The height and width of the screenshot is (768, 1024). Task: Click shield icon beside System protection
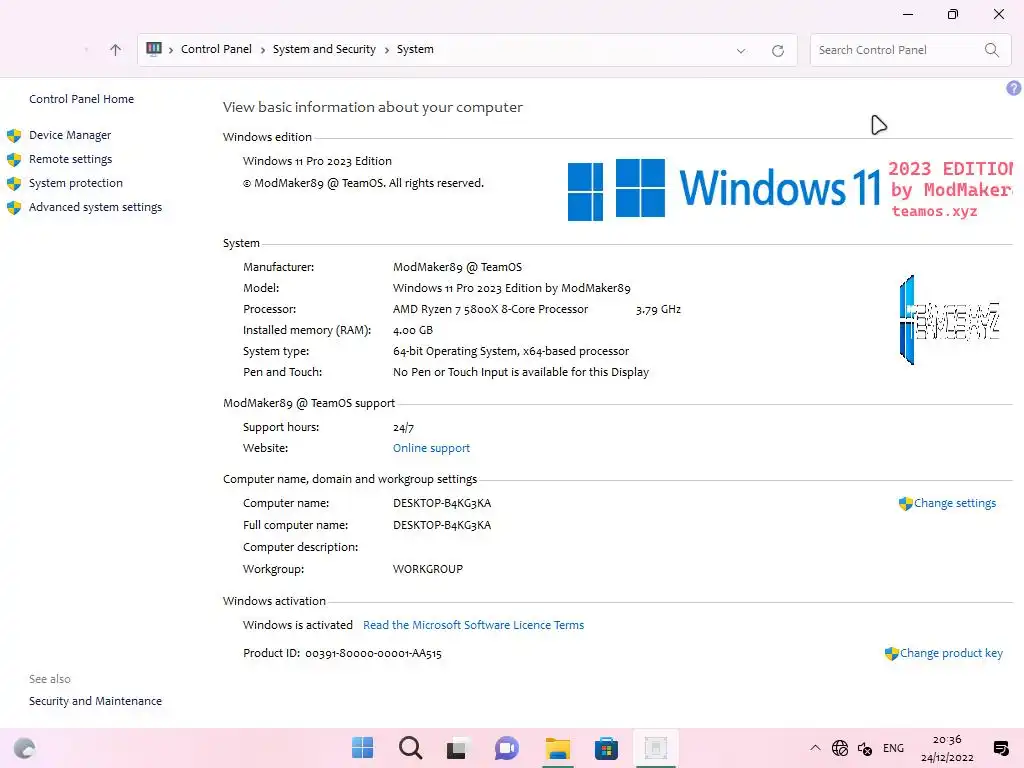14,184
